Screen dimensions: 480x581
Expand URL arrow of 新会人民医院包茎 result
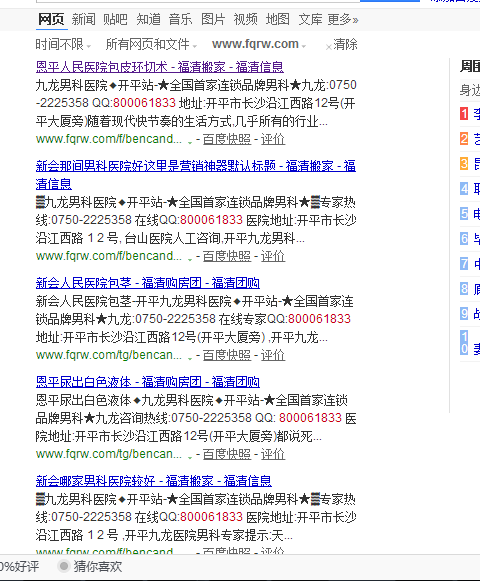(190, 358)
